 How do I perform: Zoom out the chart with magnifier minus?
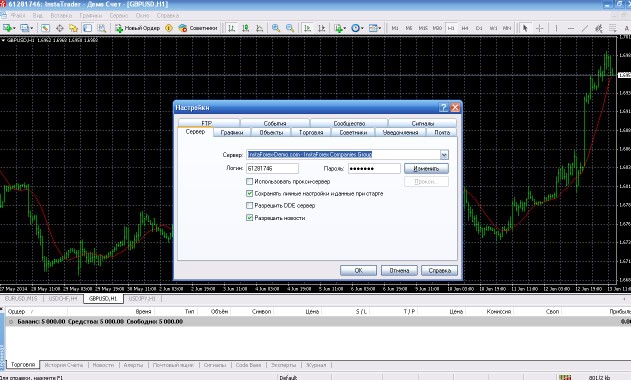click(290, 28)
